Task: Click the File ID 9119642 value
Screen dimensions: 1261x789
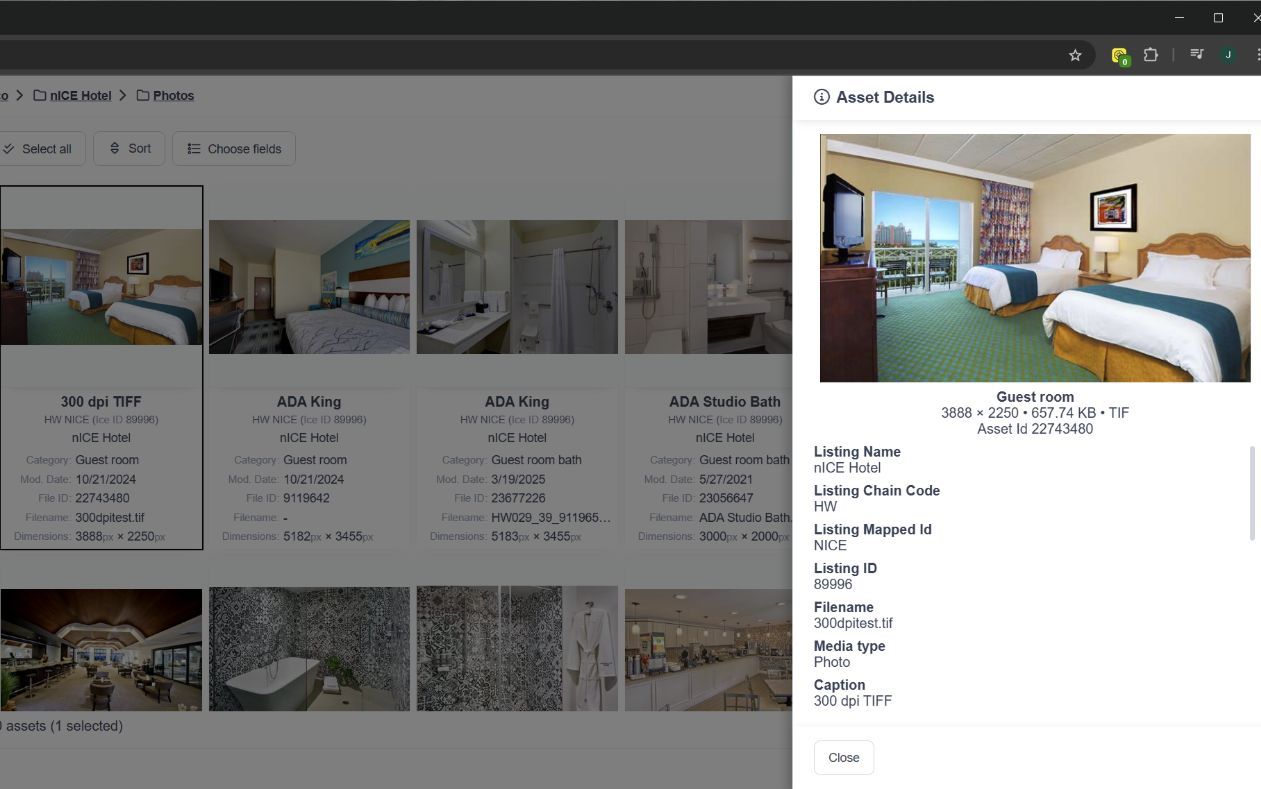Action: (306, 498)
